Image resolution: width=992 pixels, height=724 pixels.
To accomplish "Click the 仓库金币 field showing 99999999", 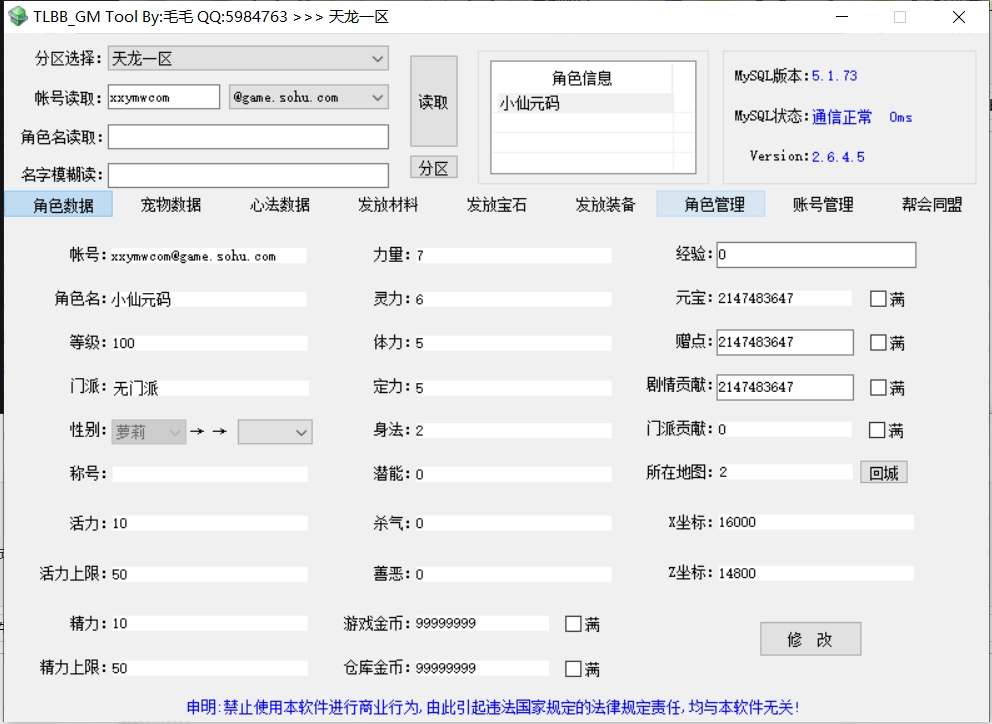I will click(x=481, y=668).
